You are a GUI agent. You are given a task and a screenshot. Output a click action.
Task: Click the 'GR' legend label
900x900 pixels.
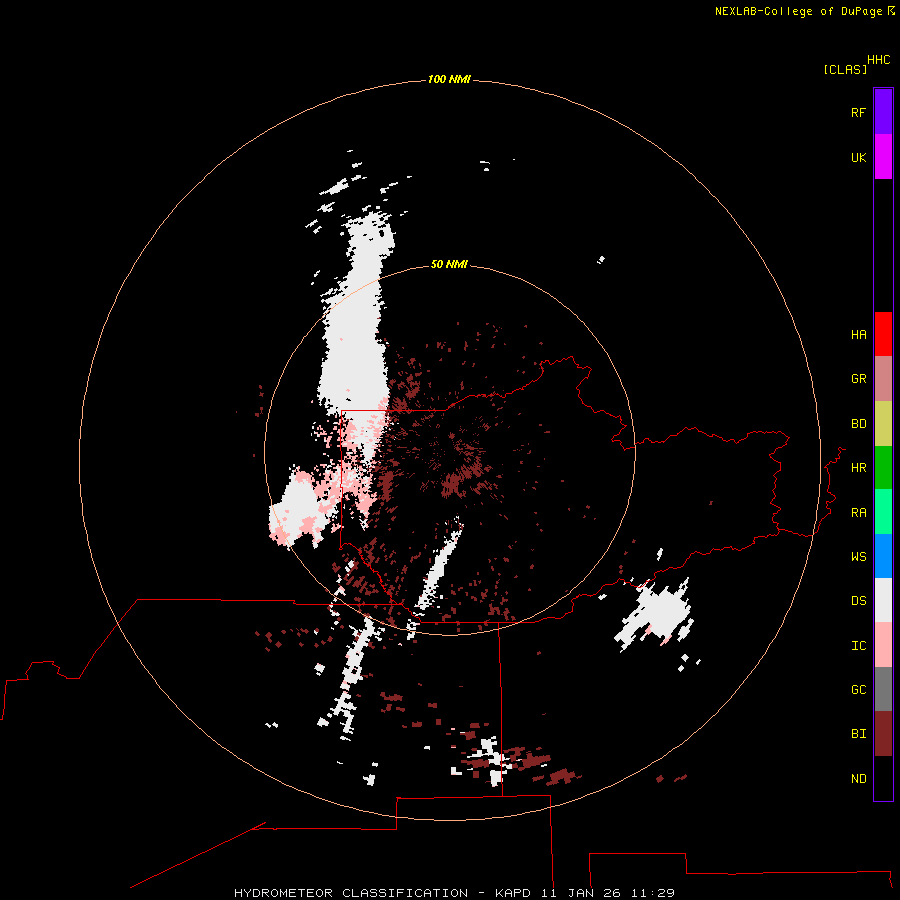pos(858,379)
